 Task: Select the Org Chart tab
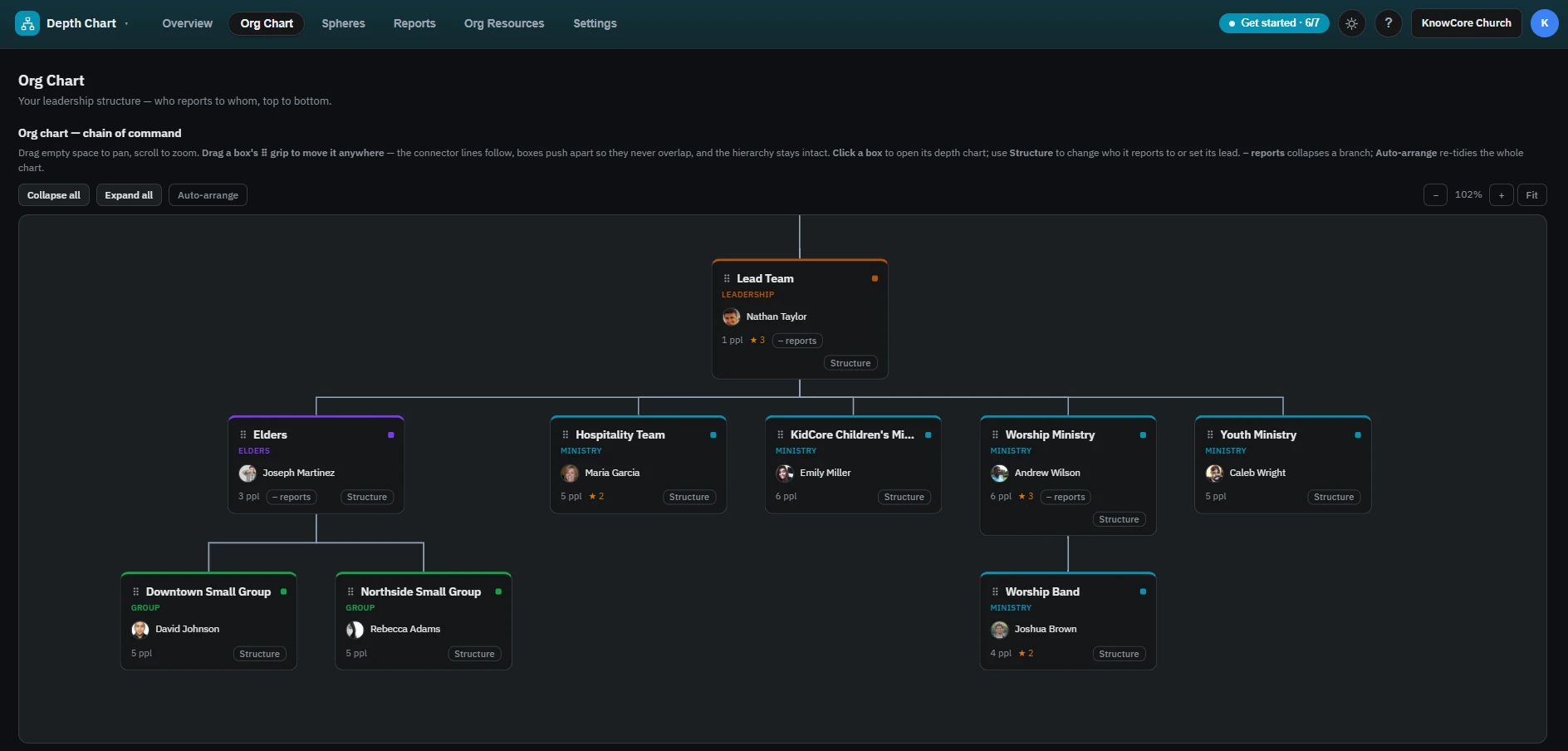267,23
